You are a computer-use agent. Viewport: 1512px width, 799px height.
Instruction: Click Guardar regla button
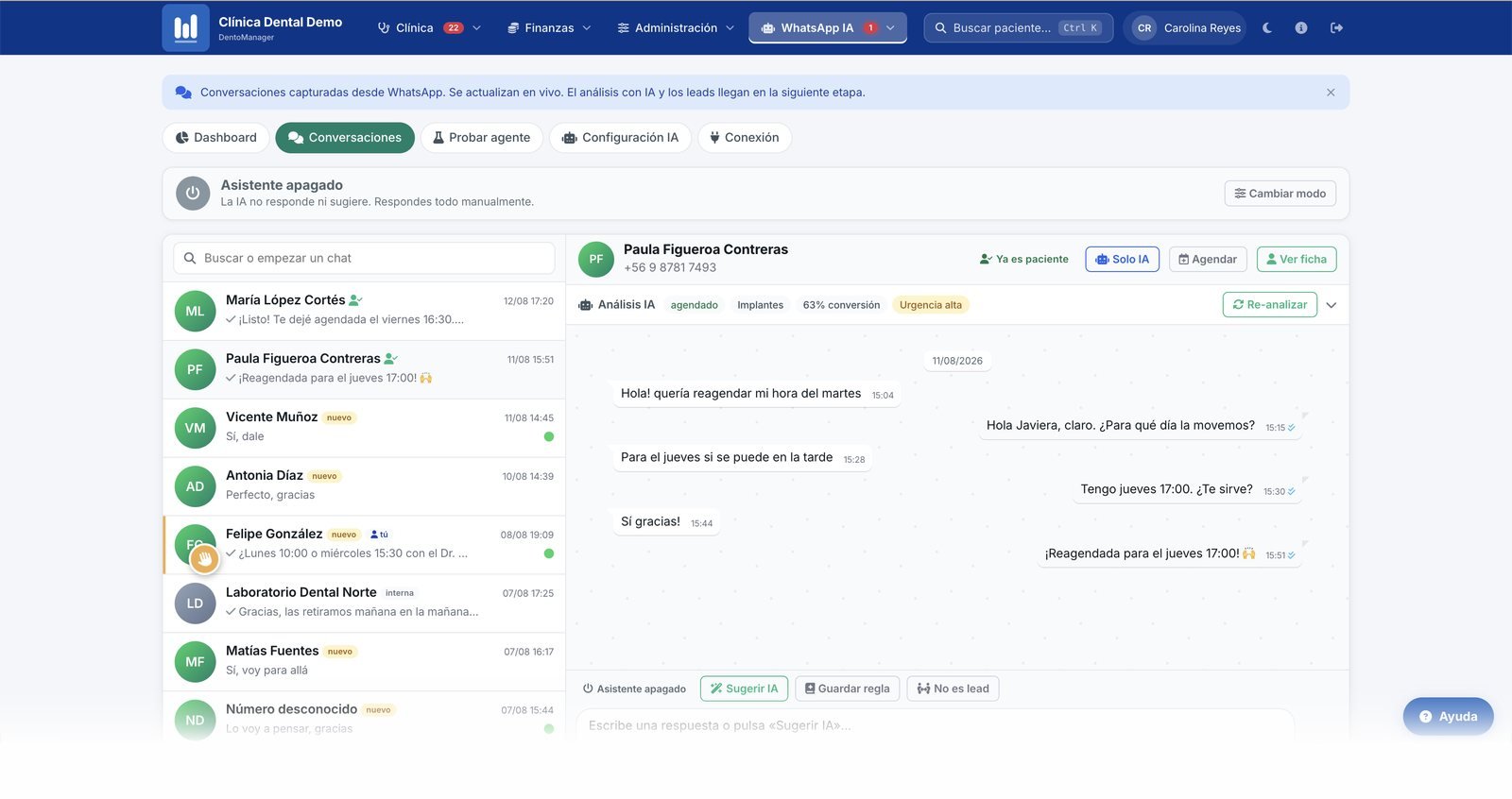(x=847, y=688)
